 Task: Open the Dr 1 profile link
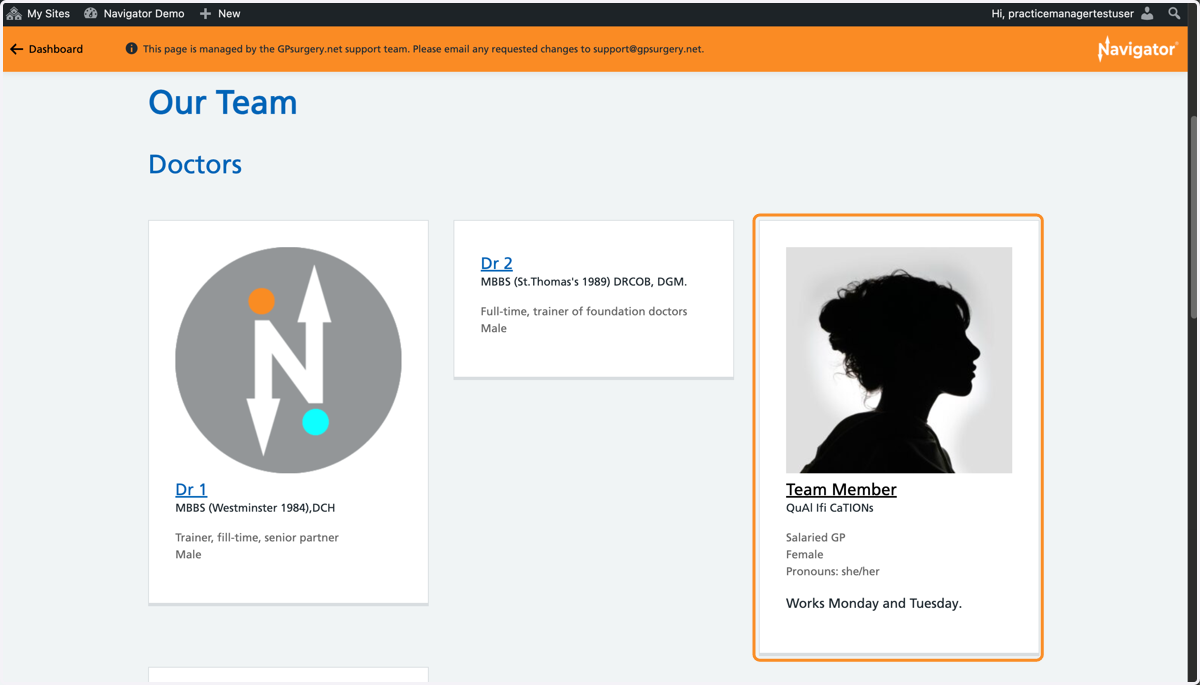coord(191,489)
